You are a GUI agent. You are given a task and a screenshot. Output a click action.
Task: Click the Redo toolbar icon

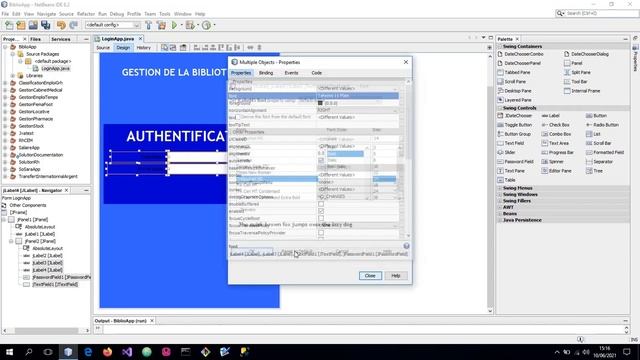[73, 25]
